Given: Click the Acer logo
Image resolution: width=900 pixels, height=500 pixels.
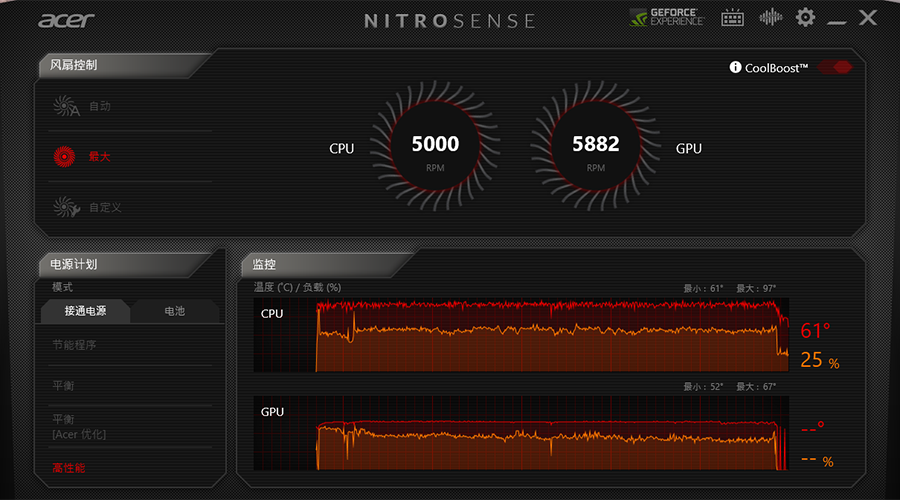Looking at the screenshot, I should pos(66,21).
